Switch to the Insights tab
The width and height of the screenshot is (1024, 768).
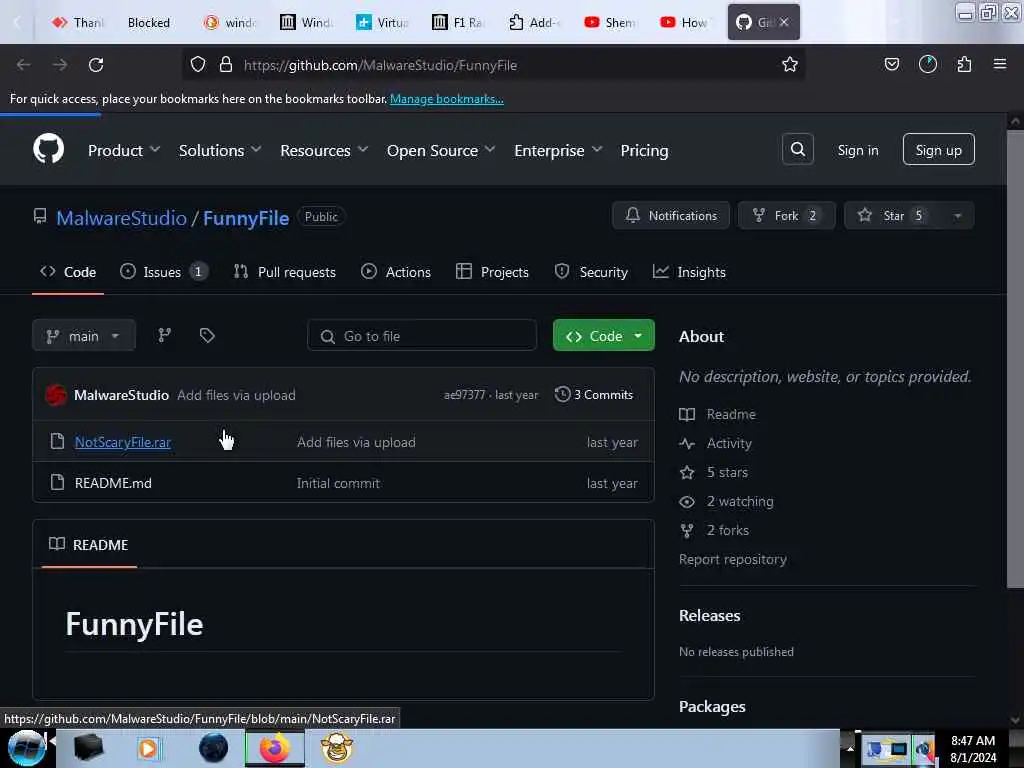point(689,272)
